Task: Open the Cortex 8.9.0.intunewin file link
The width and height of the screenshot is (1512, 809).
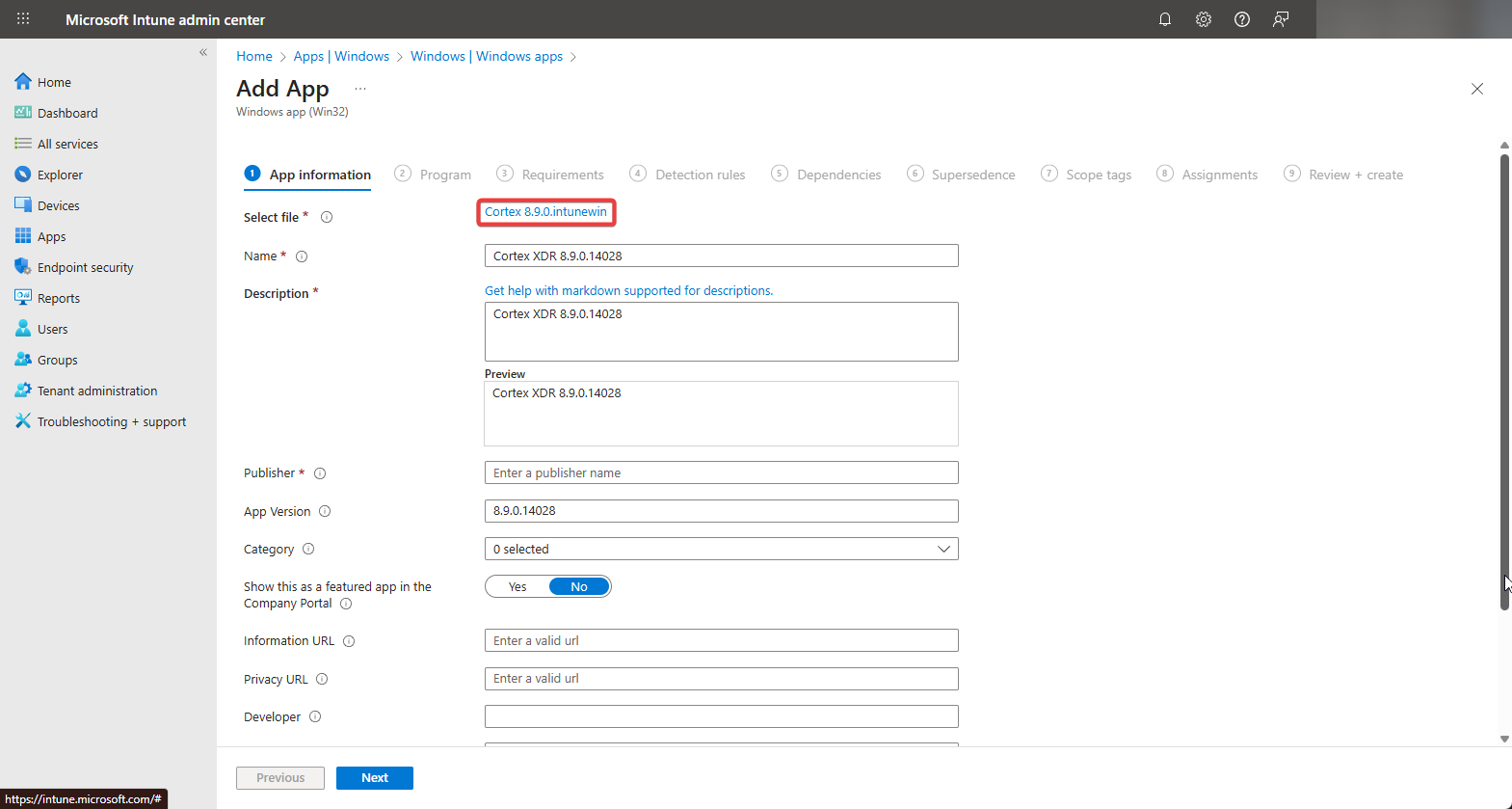Action: tap(545, 212)
